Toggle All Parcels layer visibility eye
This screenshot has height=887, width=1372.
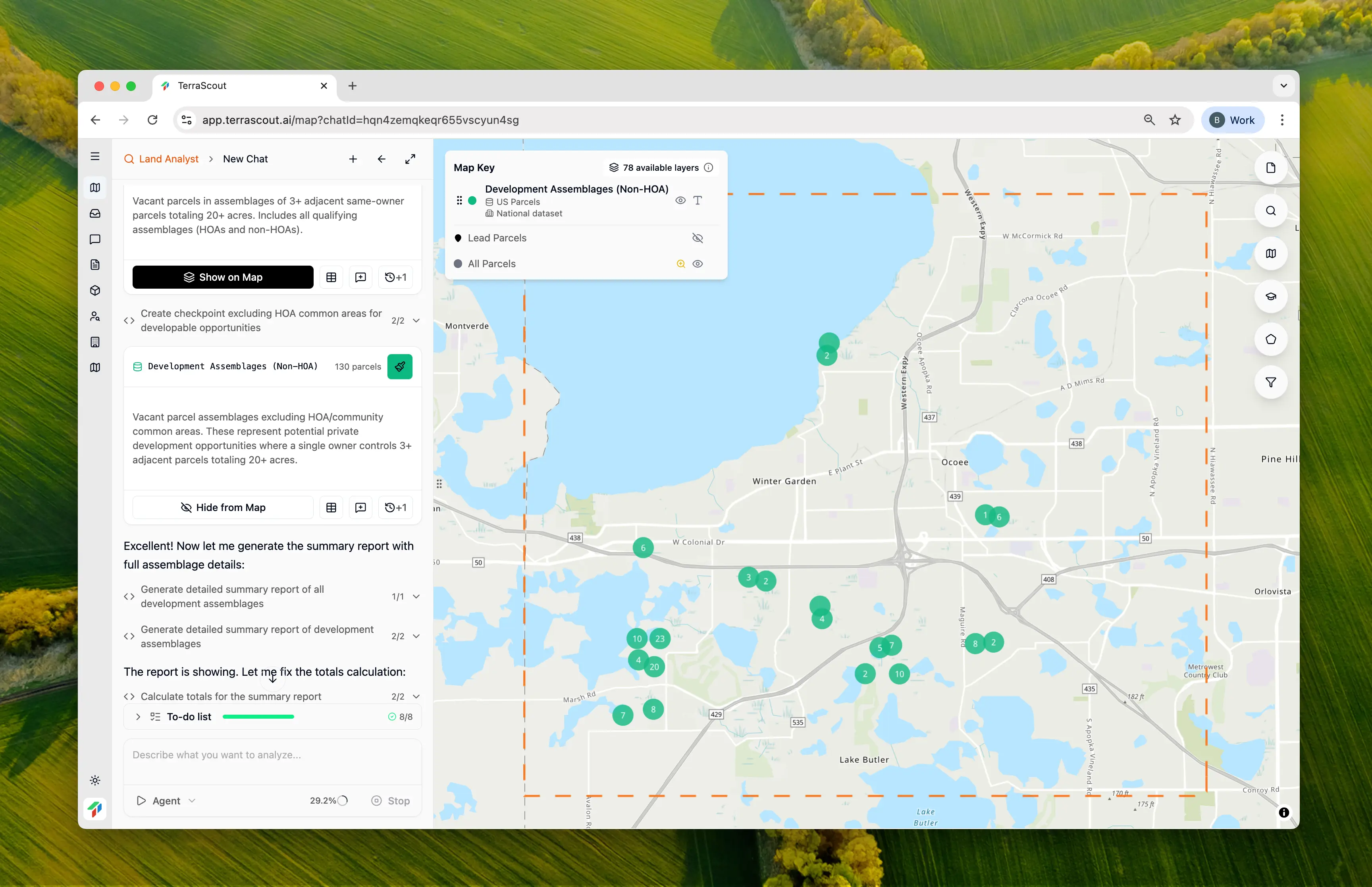click(x=697, y=264)
